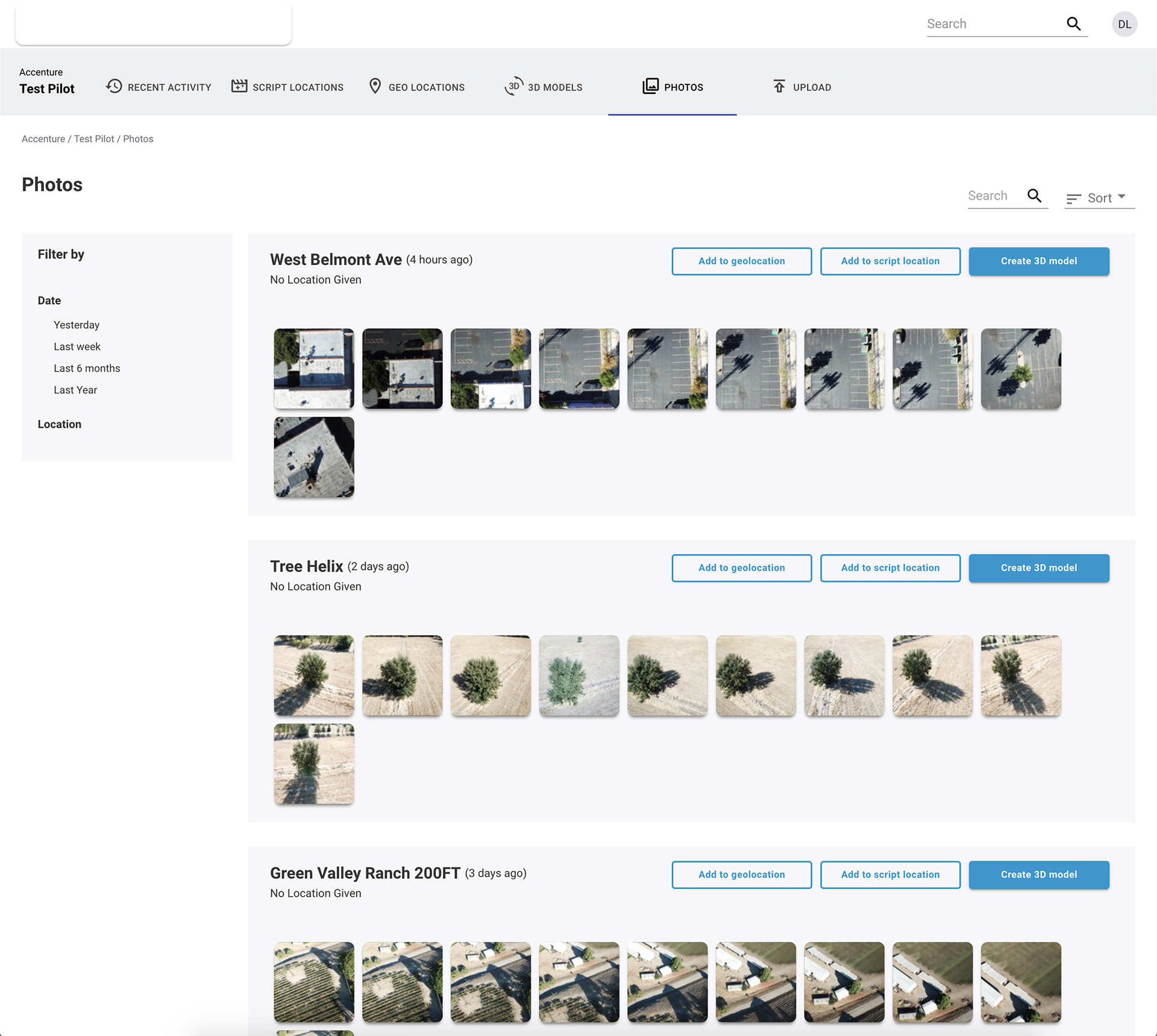The width and height of the screenshot is (1157, 1036).
Task: Switch to 3D Models tab
Action: [544, 87]
